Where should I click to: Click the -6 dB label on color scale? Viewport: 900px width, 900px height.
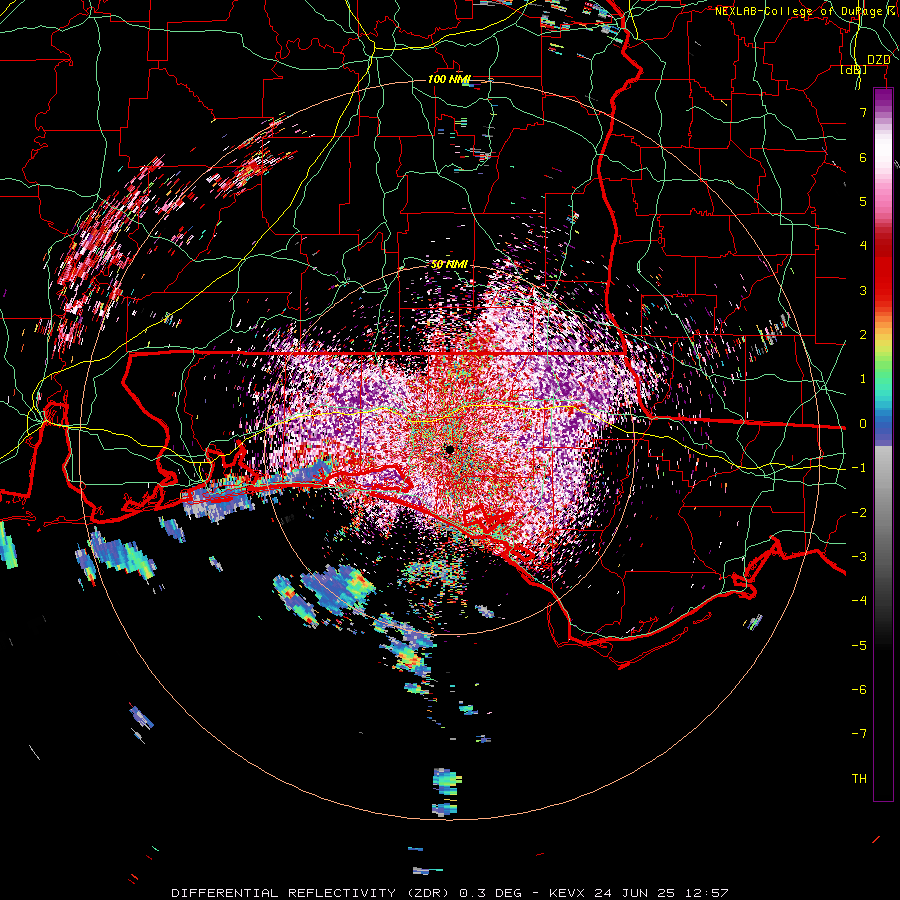pyautogui.click(x=859, y=690)
